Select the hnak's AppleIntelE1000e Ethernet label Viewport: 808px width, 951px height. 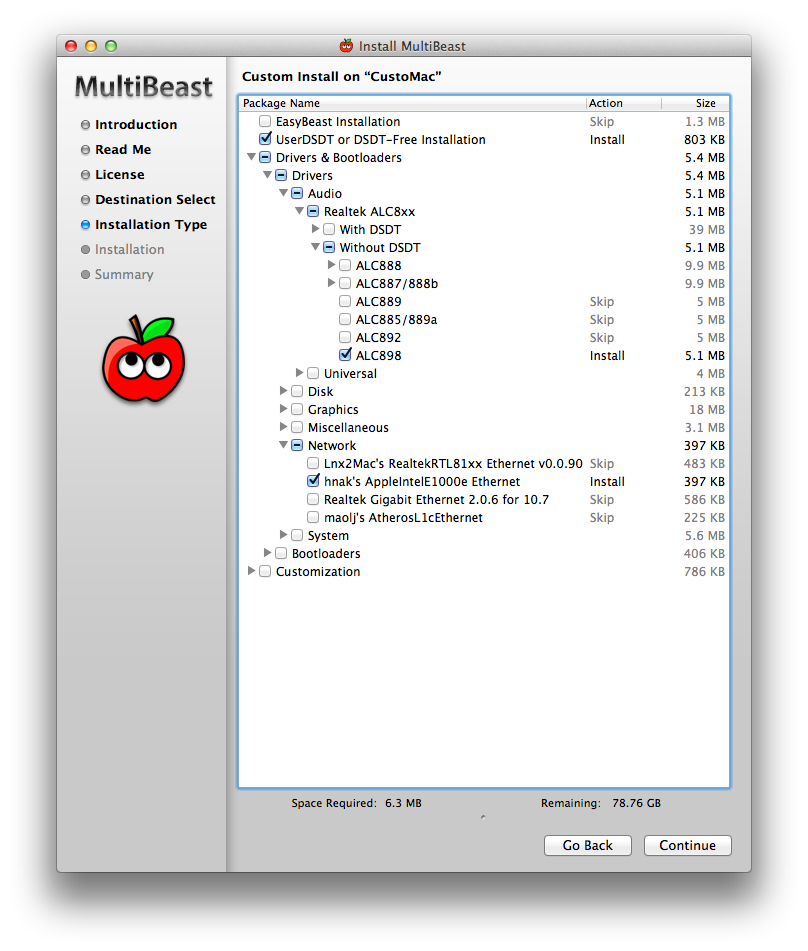pyautogui.click(x=422, y=482)
